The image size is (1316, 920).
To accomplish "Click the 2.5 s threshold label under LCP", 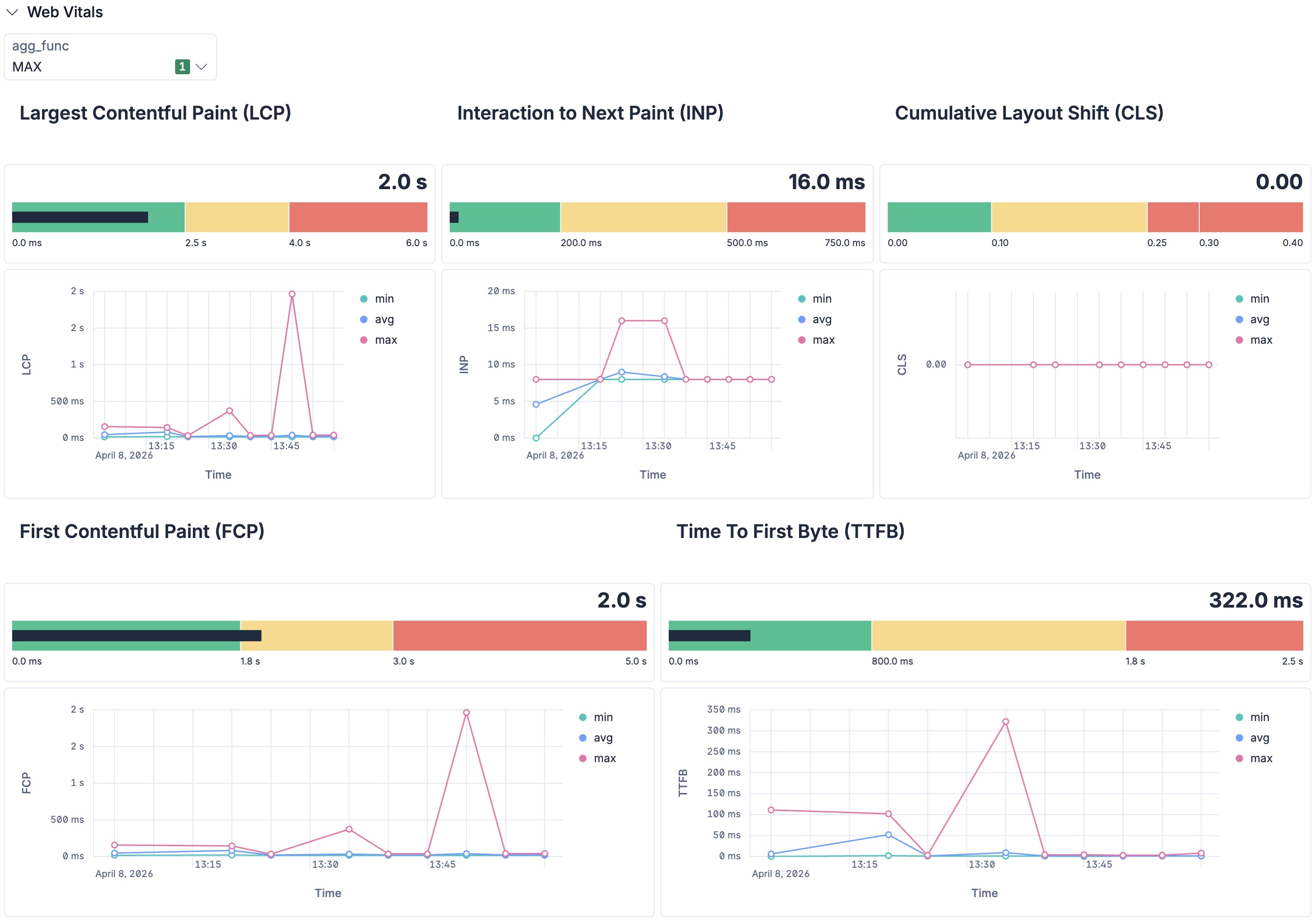I will (x=196, y=242).
